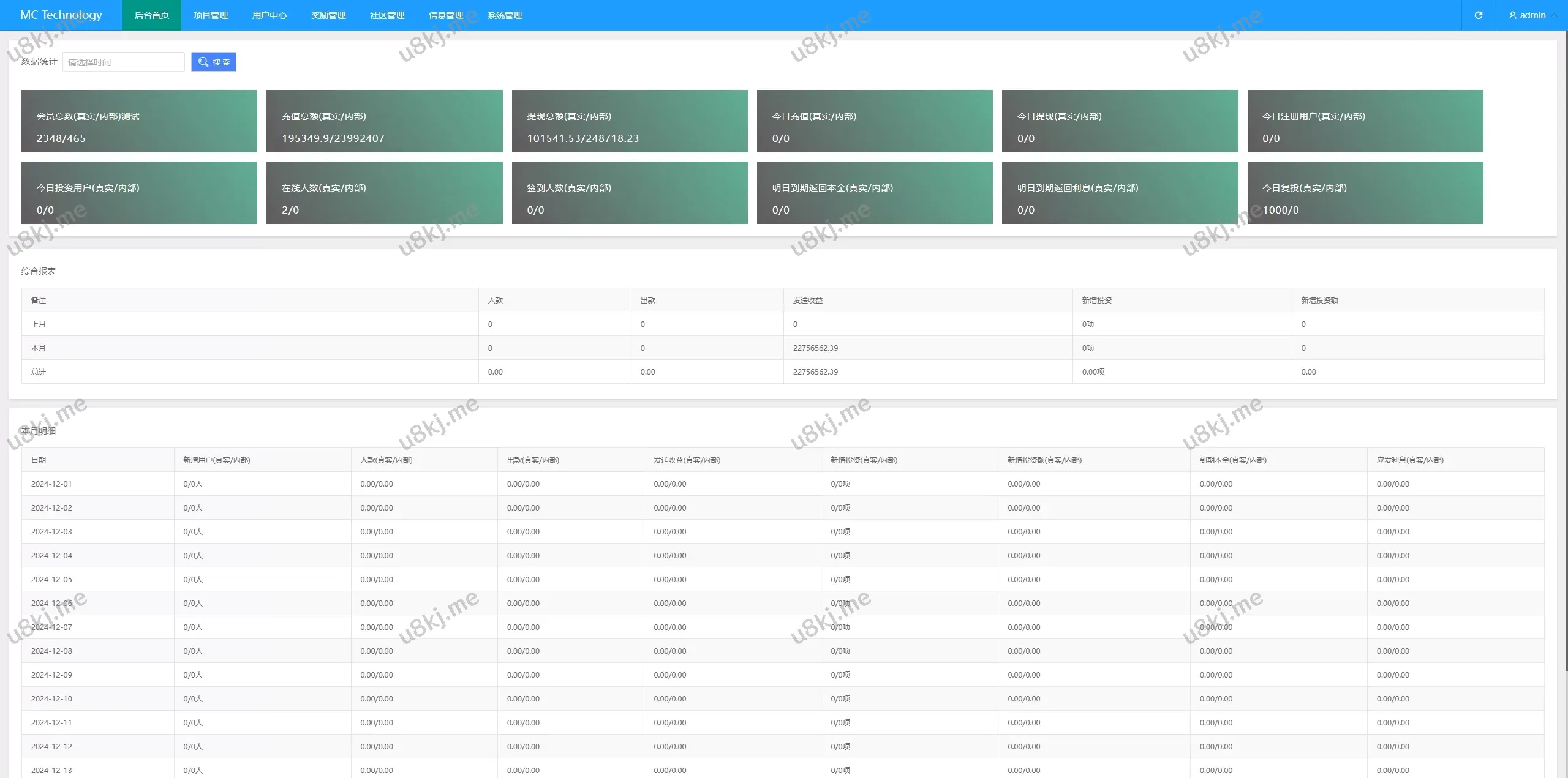The image size is (1568, 778).
Task: Open the 系统管理 menu
Action: click(504, 15)
